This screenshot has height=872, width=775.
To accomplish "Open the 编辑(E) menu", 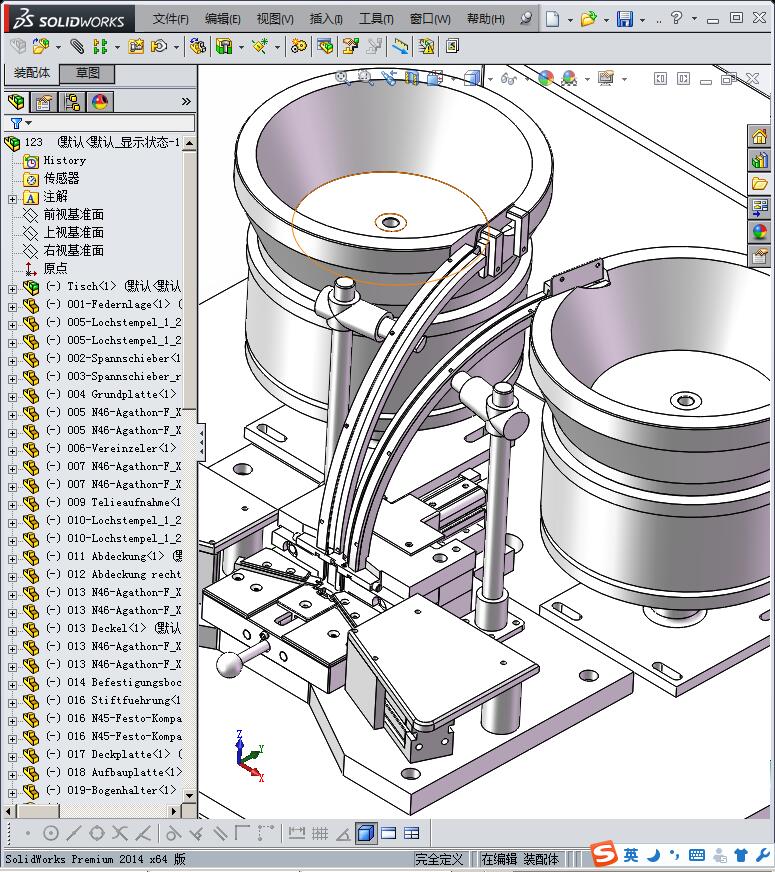I will pyautogui.click(x=222, y=19).
